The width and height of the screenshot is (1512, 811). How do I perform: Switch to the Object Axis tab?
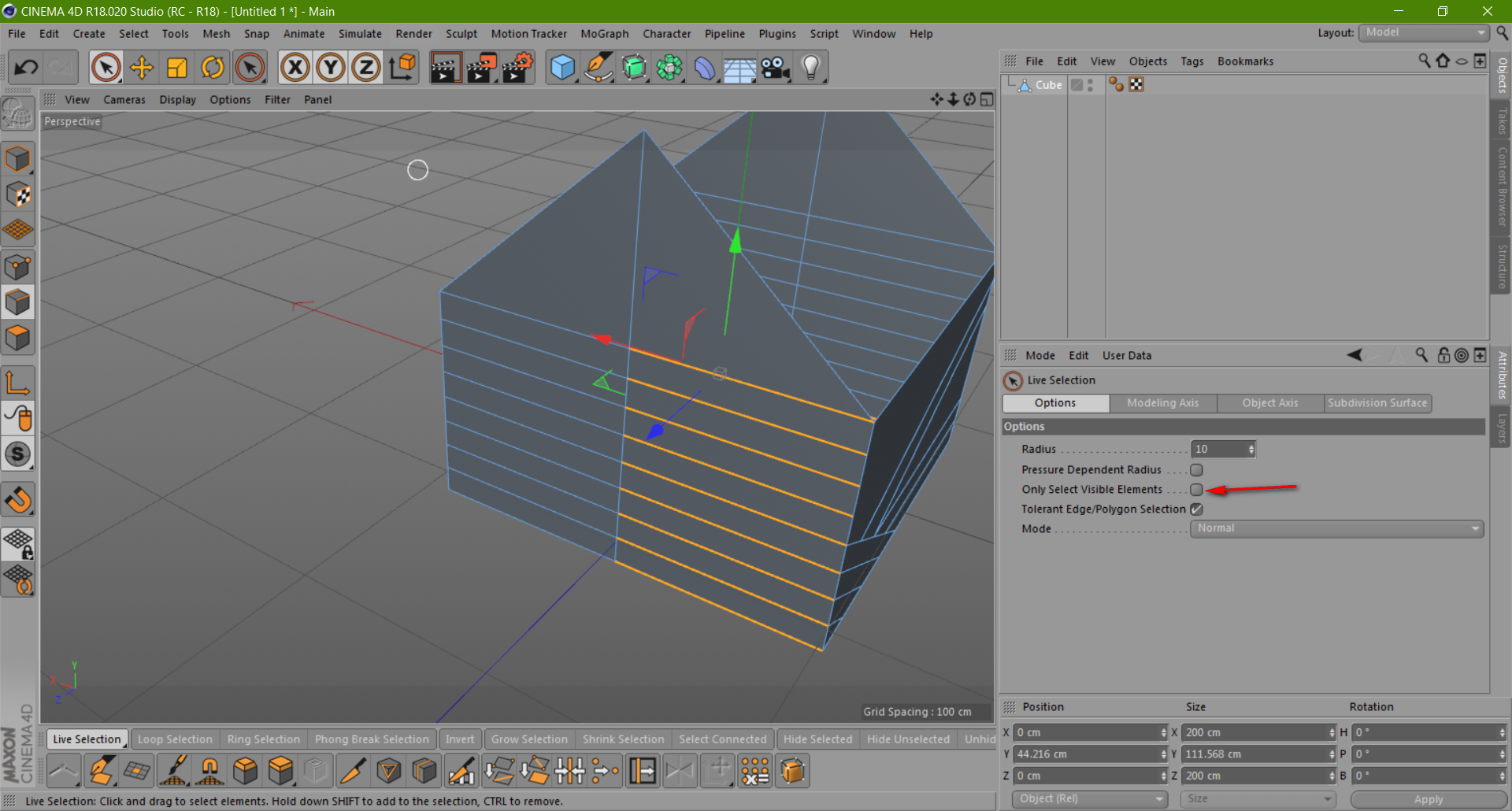(1269, 403)
